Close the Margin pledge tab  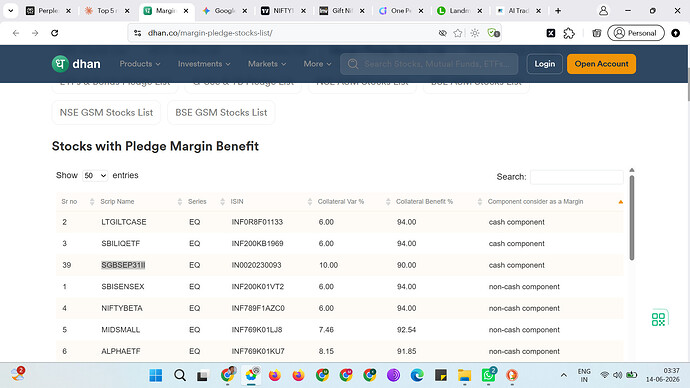tap(186, 11)
